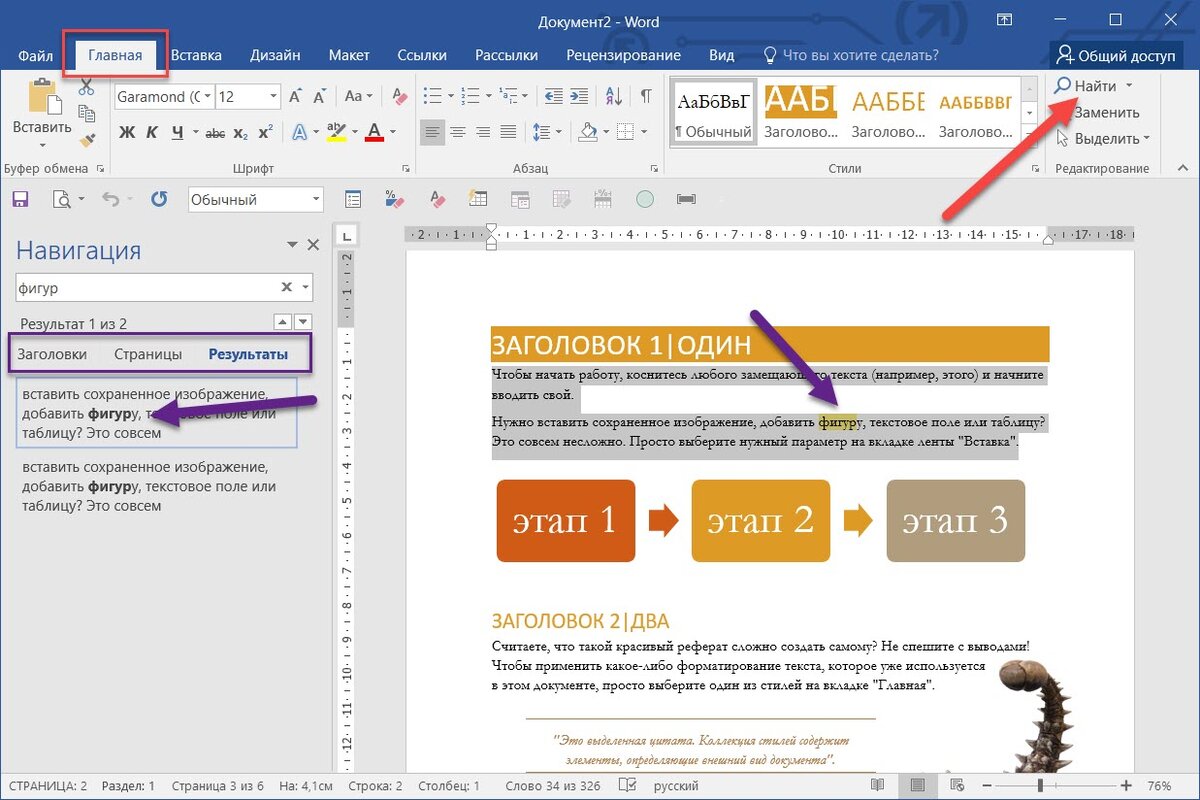Screen dimensions: 1200x800
Task: Decrease font size with shrink font icon
Action: [x=319, y=97]
